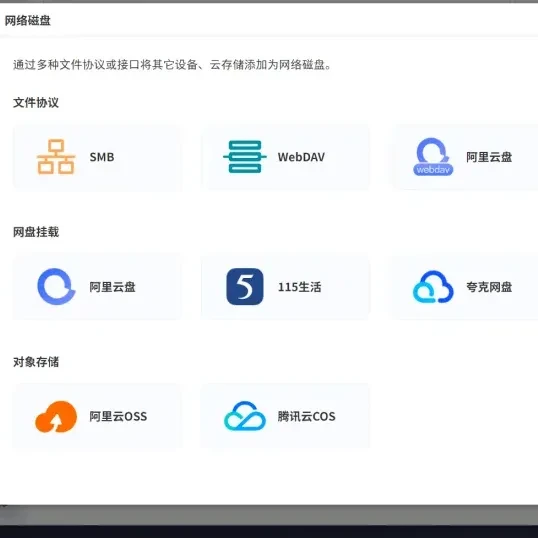Click the 腾讯云COS cloud icon
The height and width of the screenshot is (538, 538).
pyautogui.click(x=245, y=416)
